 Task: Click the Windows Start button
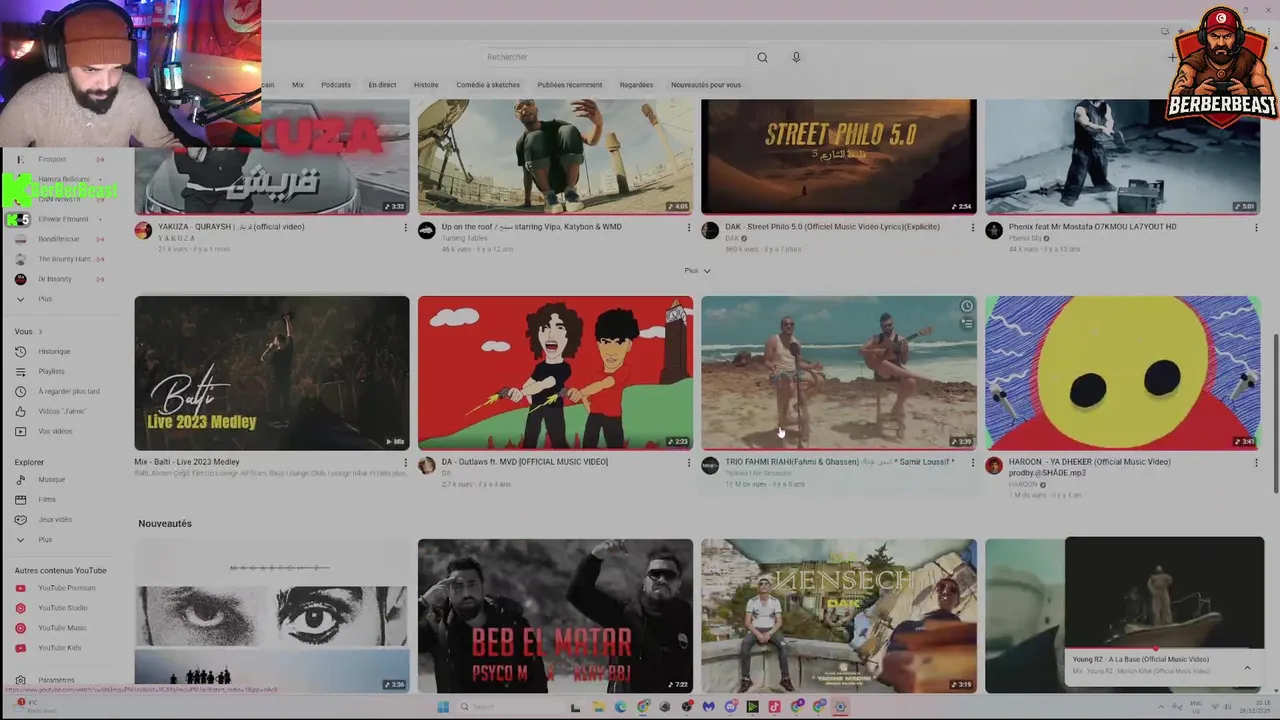[442, 707]
